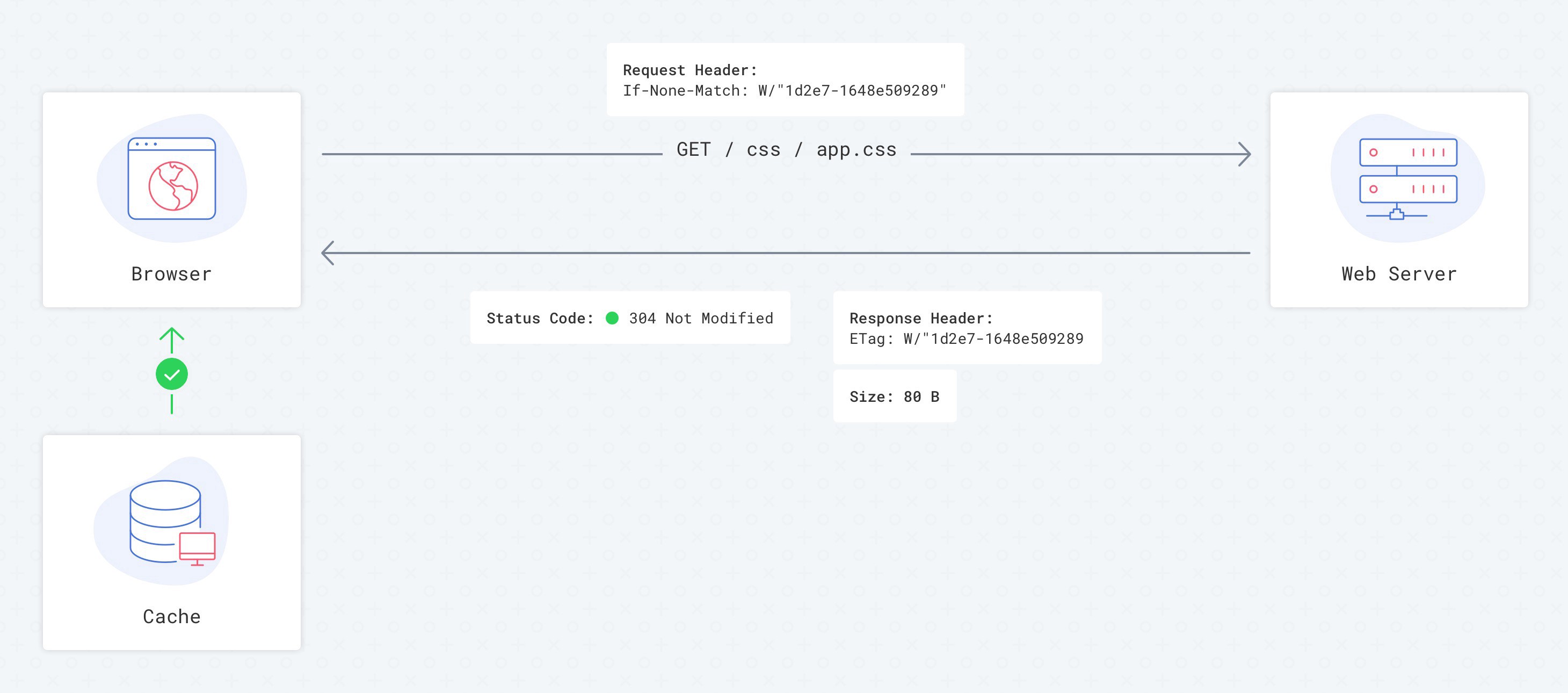Click the Request Header heading
This screenshot has height=693, width=1568.
point(690,70)
